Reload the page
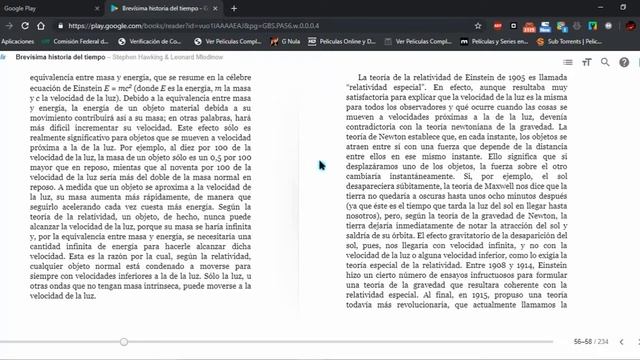Screen dimensions: 640x360 pos(25,26)
